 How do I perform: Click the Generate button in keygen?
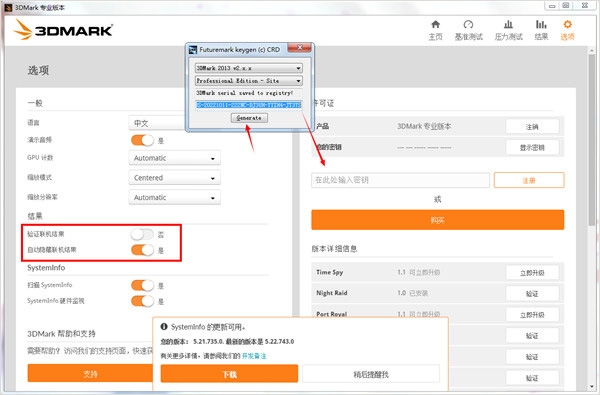[249, 118]
